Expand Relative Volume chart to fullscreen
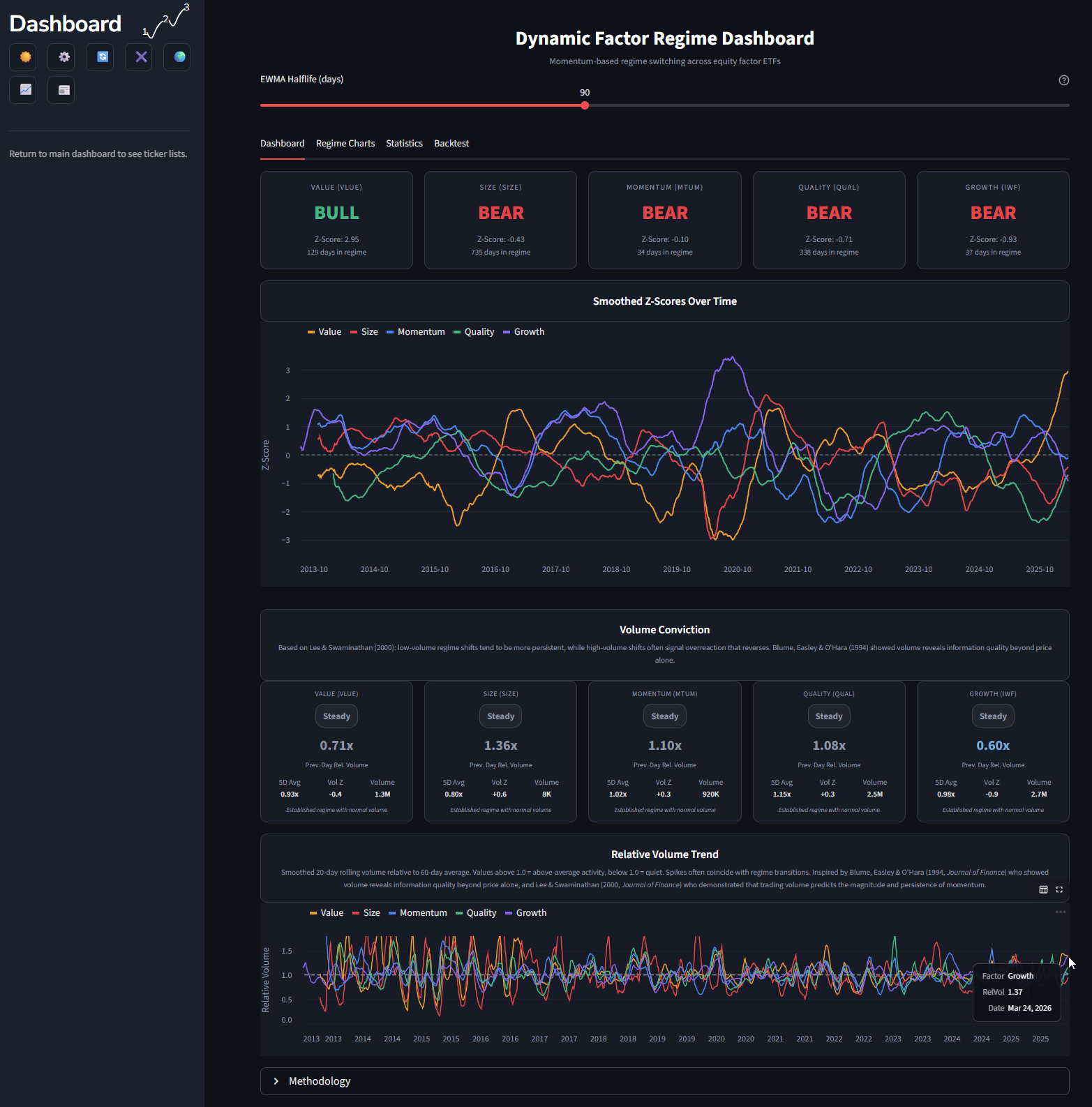 pyautogui.click(x=1059, y=889)
